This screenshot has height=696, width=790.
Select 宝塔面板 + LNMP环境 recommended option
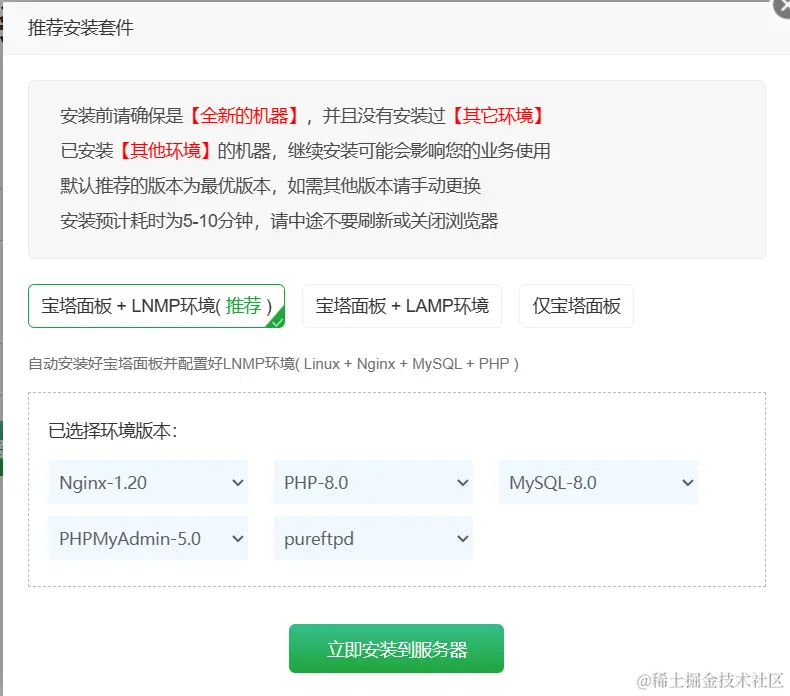click(x=156, y=306)
